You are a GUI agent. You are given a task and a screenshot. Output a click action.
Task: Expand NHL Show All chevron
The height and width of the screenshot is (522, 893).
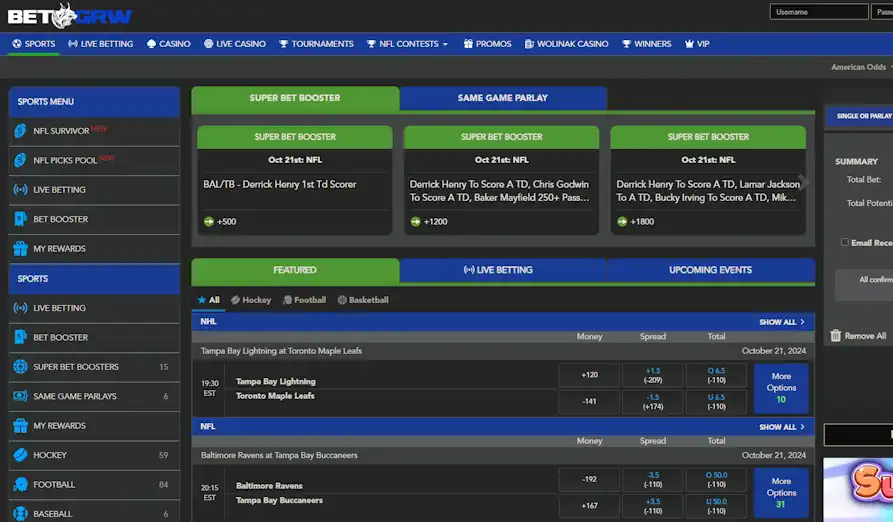802,322
